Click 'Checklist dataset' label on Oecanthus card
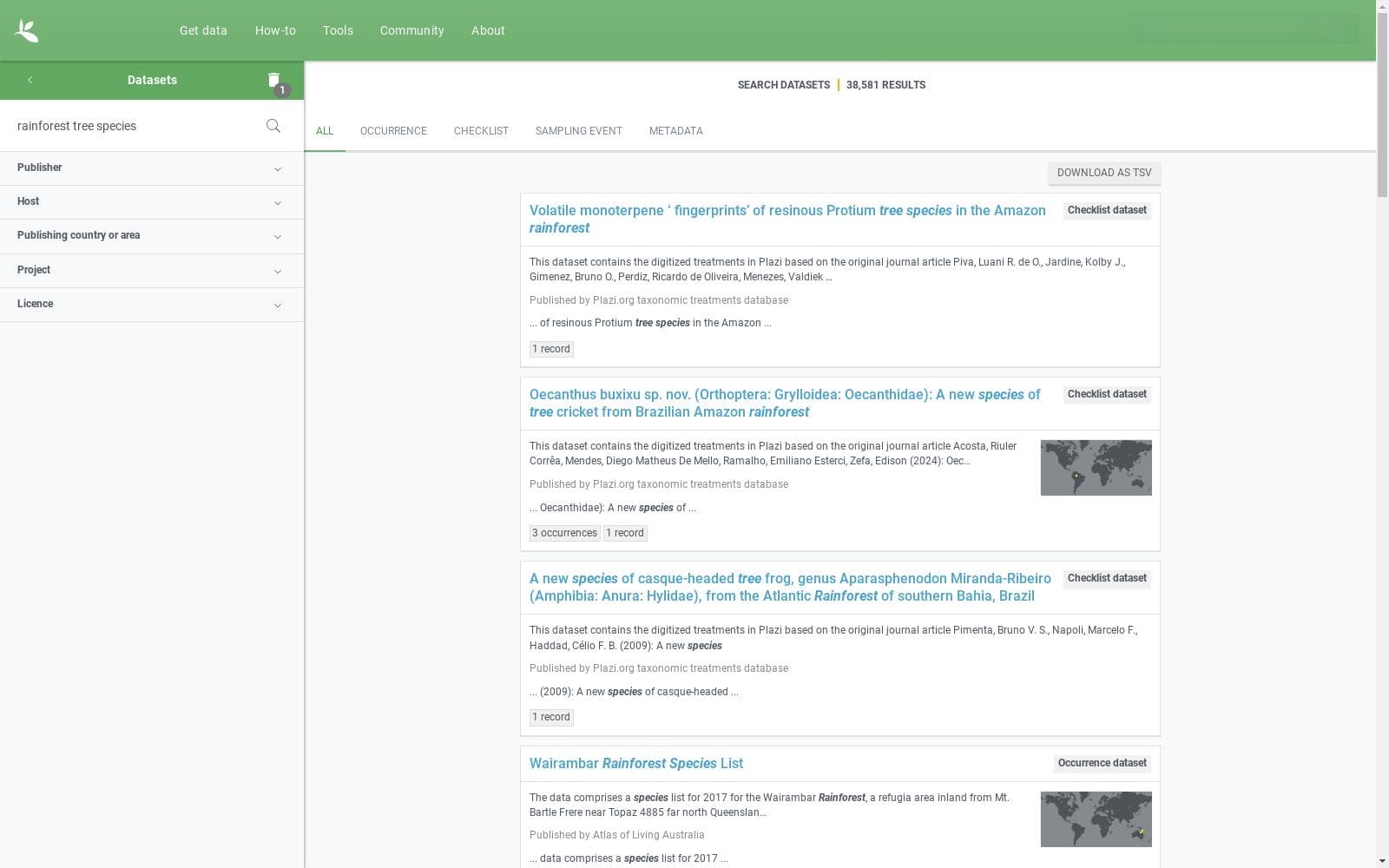Image resolution: width=1389 pixels, height=868 pixels. [x=1107, y=394]
